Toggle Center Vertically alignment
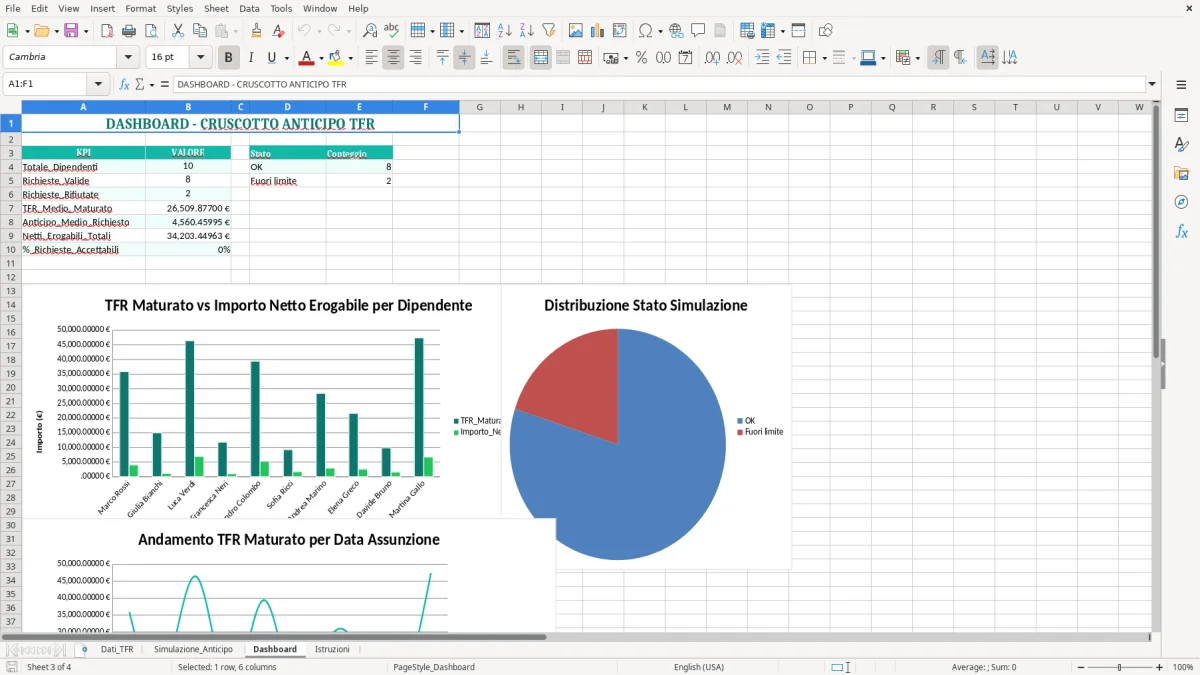1200x675 pixels. 464,58
